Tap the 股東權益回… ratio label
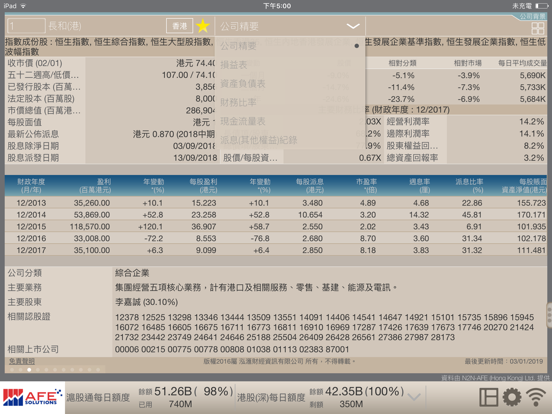 click(x=412, y=146)
